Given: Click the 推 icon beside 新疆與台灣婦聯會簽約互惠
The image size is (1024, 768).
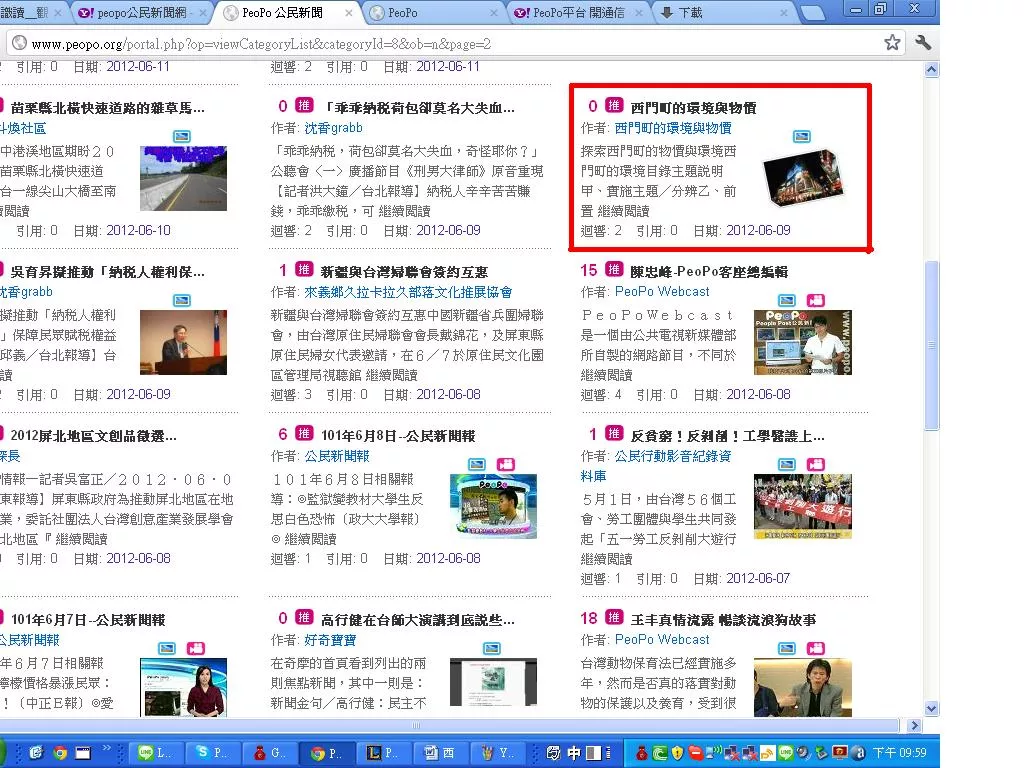Looking at the screenshot, I should [x=304, y=270].
